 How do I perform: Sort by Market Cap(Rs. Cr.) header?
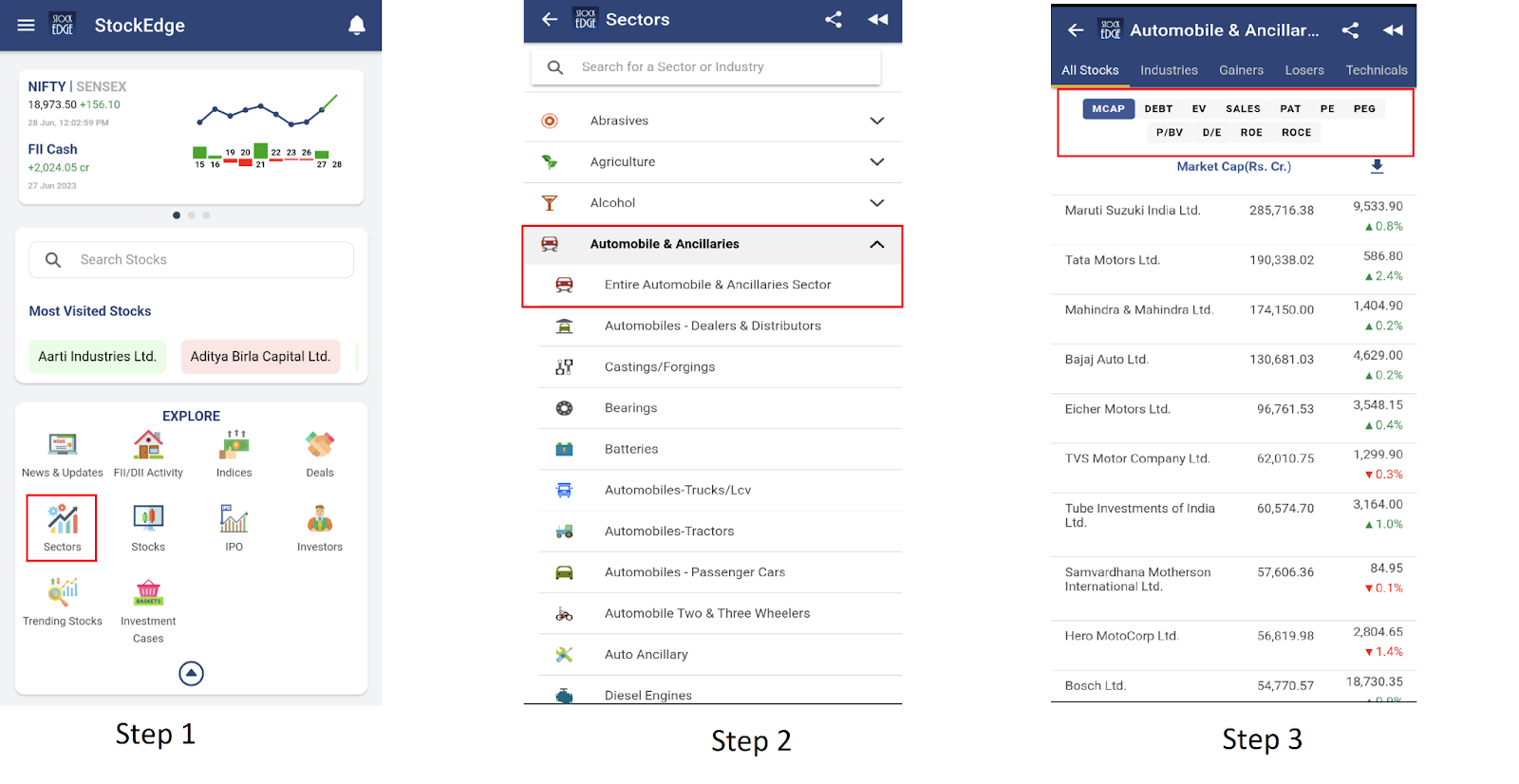pos(1233,166)
